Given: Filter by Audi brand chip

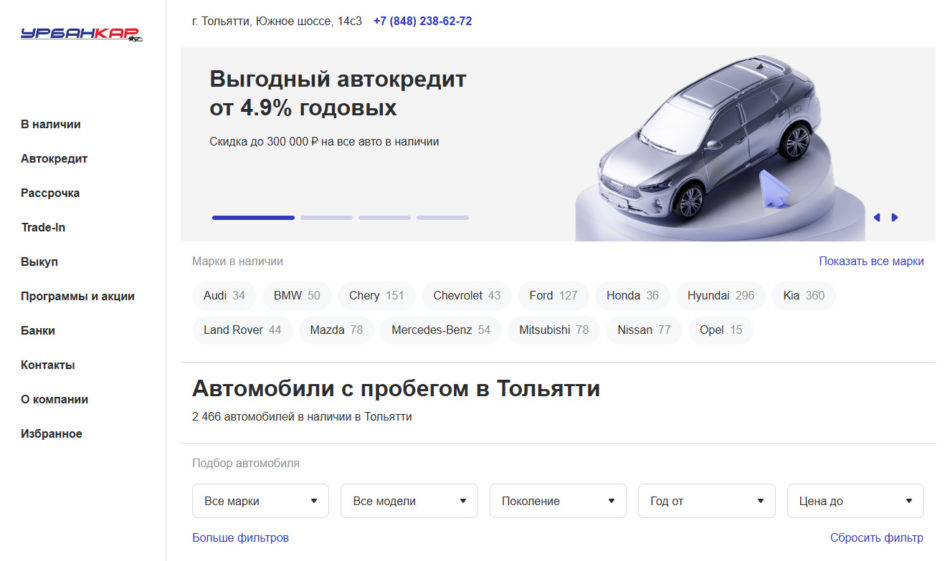Looking at the screenshot, I should [x=224, y=296].
